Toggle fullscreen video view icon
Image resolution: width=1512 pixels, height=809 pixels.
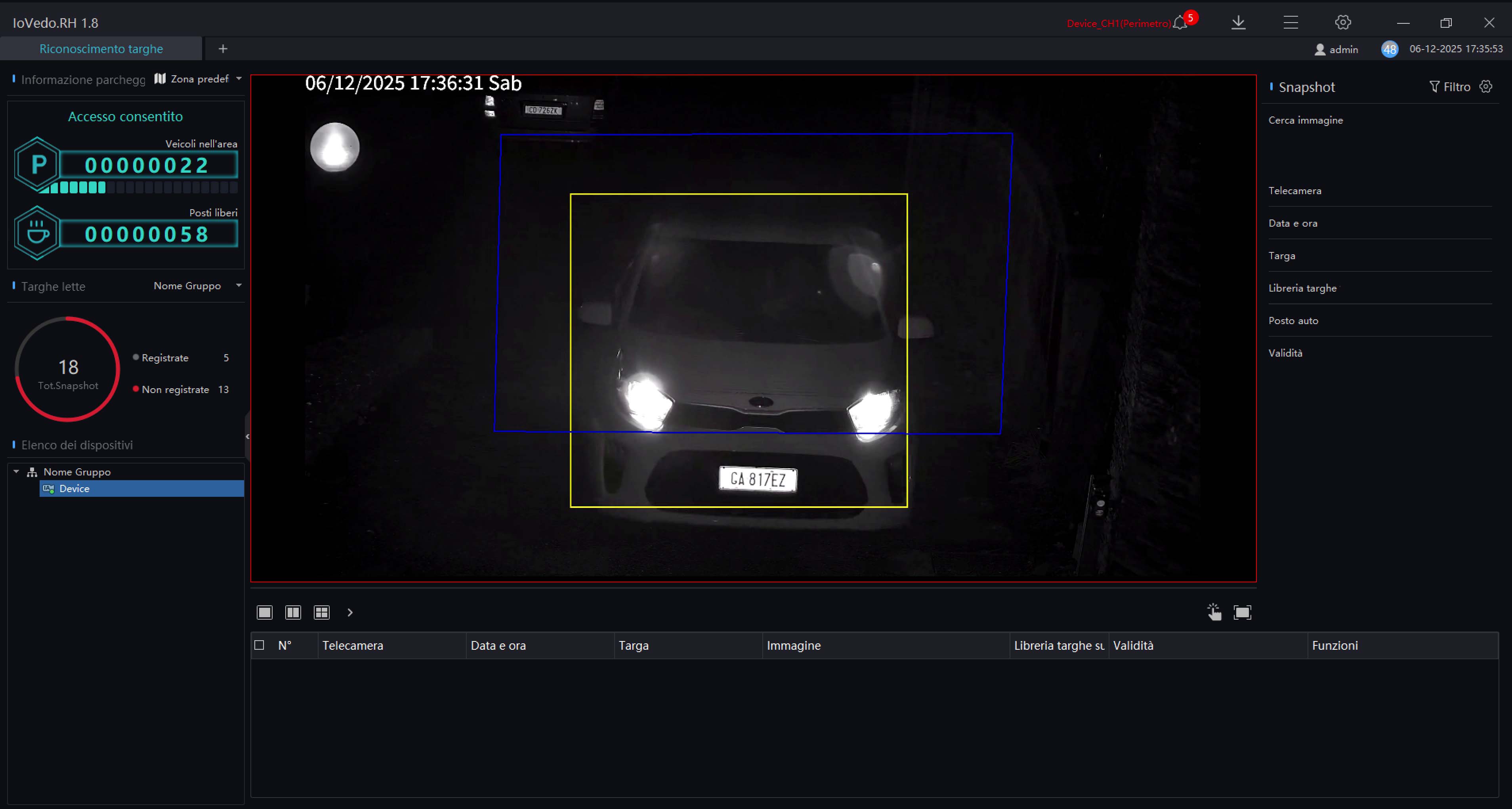point(1243,612)
